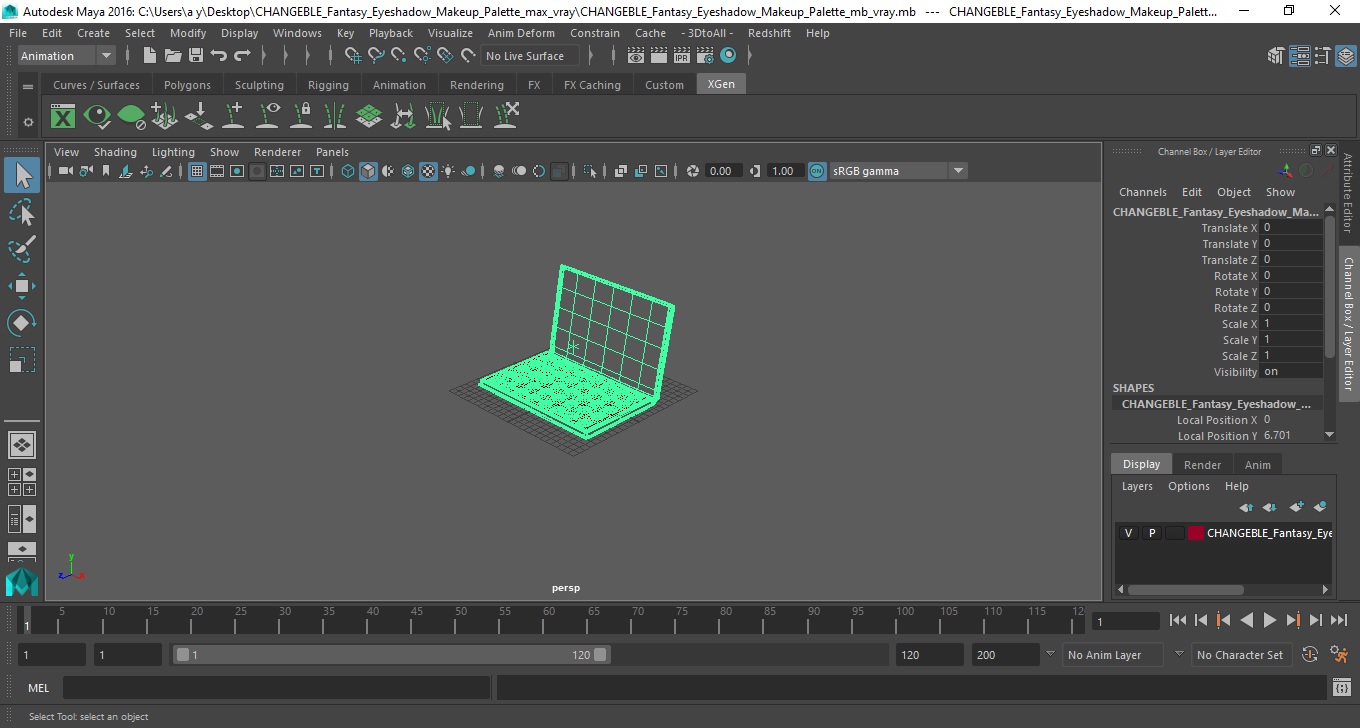This screenshot has width=1360, height=728.
Task: Click the red layer color swatch
Action: point(1196,533)
